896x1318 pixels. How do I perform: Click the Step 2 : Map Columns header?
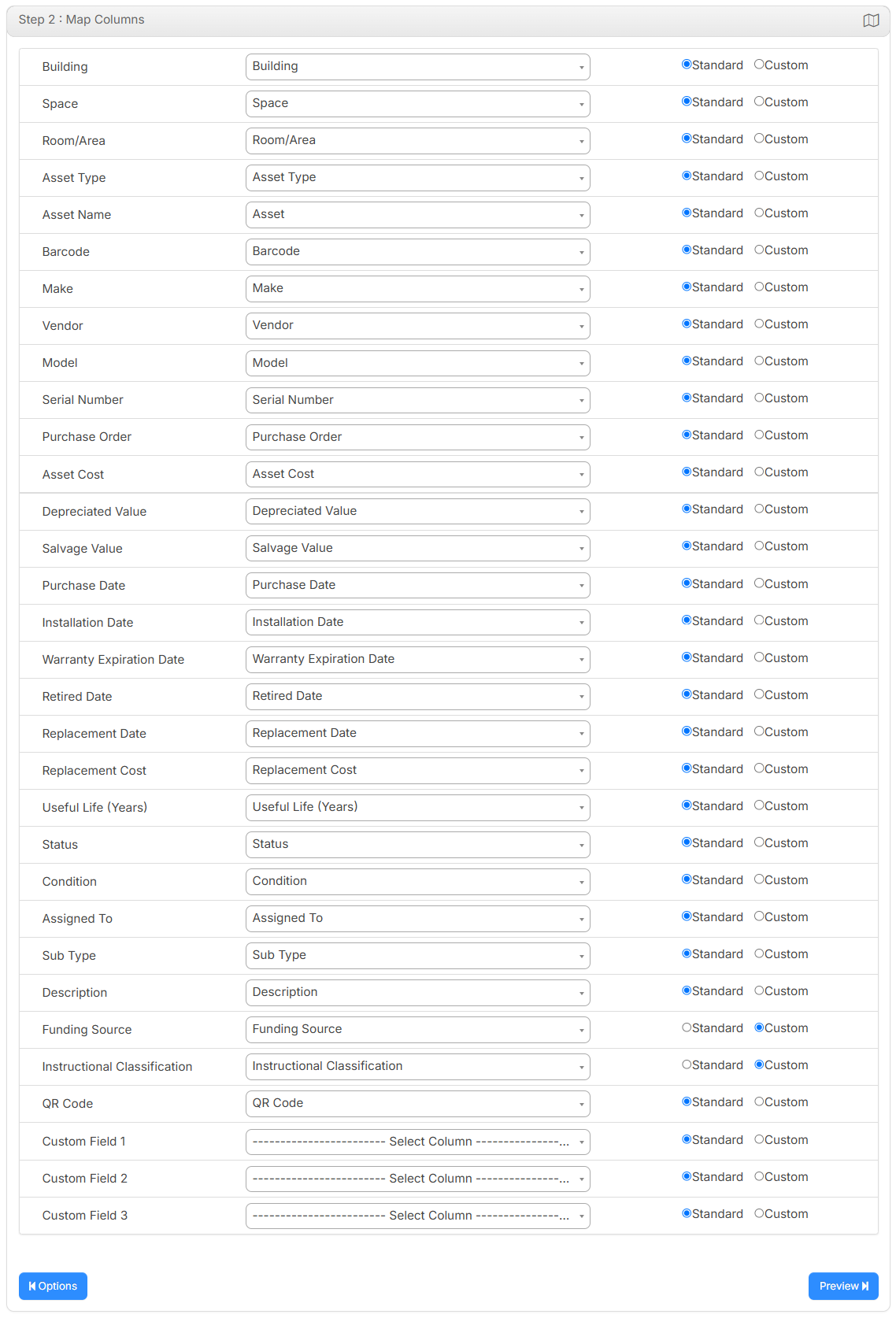pos(82,20)
